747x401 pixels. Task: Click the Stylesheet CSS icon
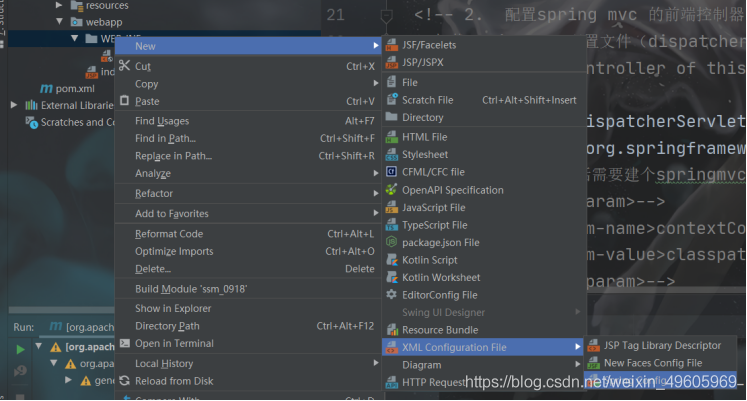pyautogui.click(x=392, y=155)
